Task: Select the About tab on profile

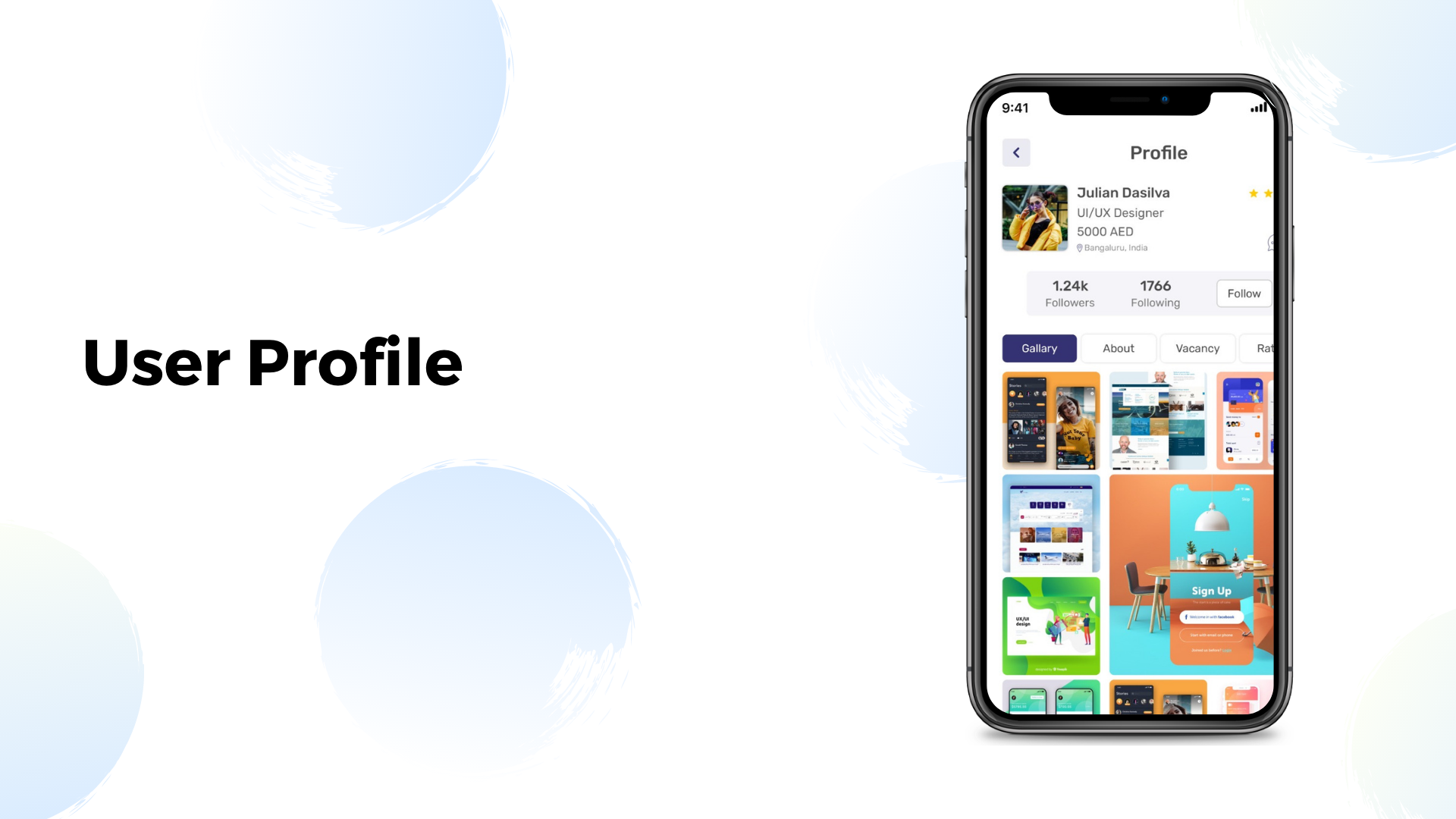Action: click(x=1118, y=348)
